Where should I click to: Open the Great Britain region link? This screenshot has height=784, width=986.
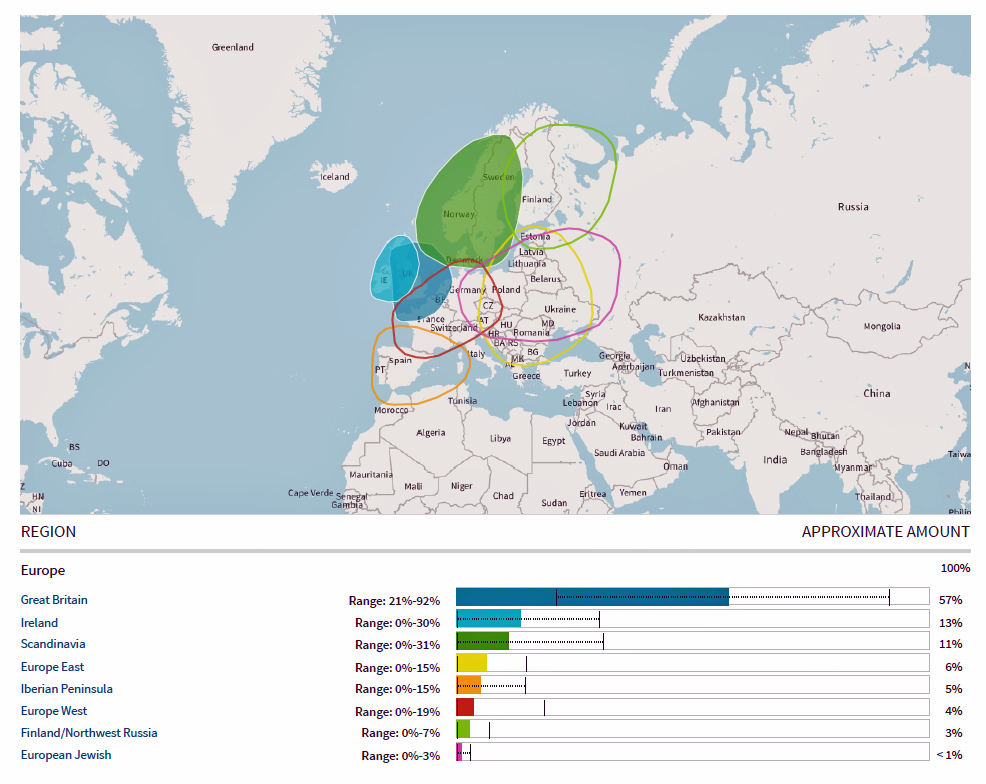tap(54, 600)
